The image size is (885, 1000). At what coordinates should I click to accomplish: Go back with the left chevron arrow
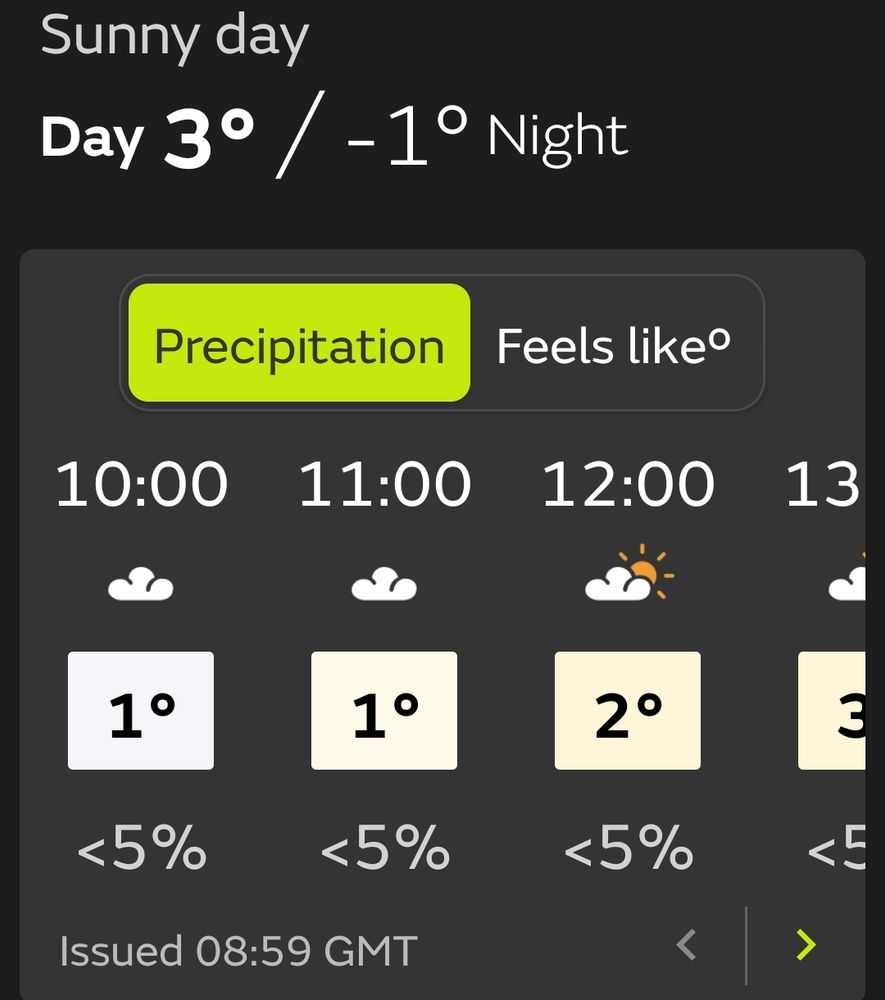pyautogui.click(x=687, y=945)
